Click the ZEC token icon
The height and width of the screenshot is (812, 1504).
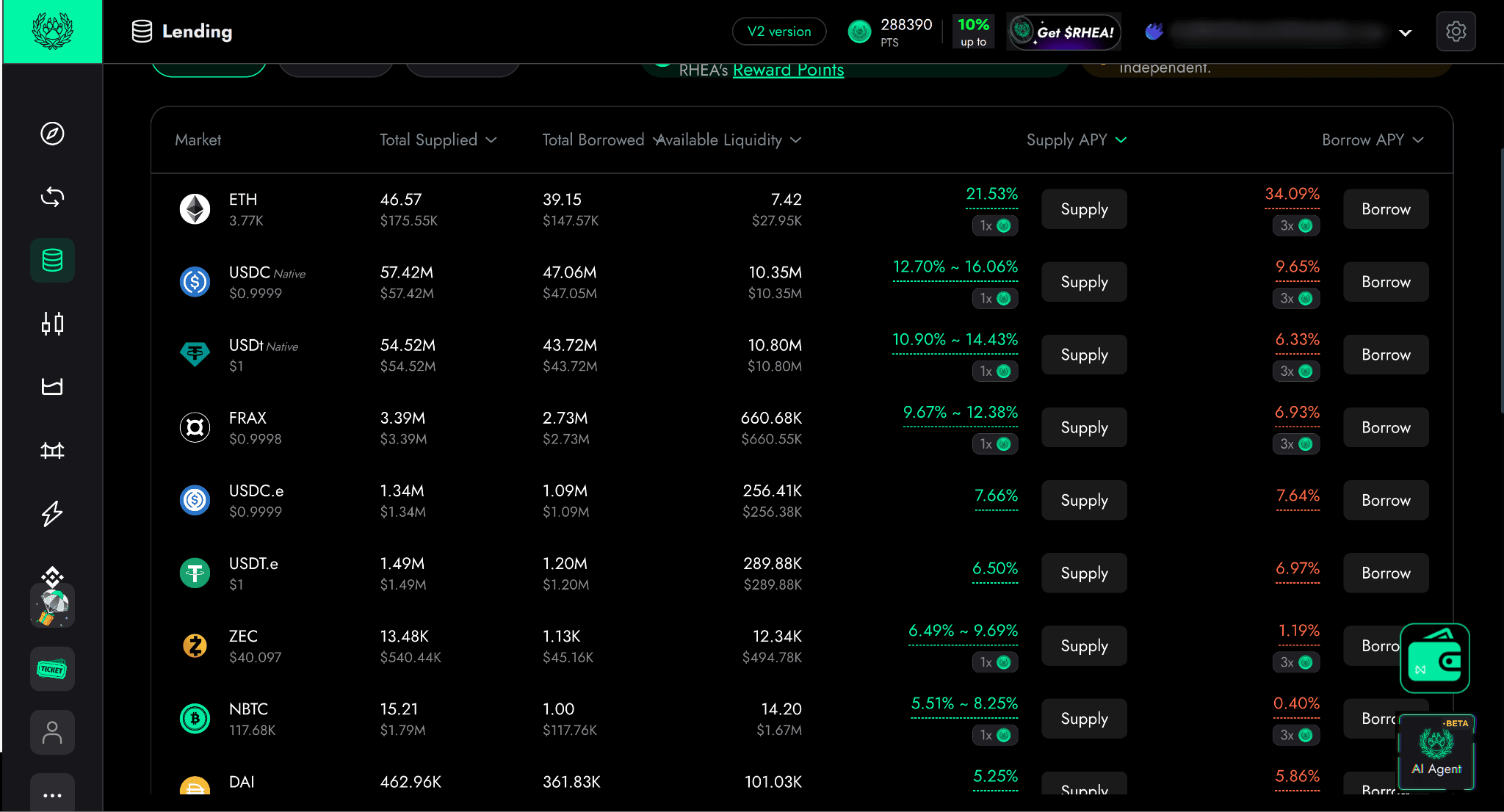coord(195,645)
